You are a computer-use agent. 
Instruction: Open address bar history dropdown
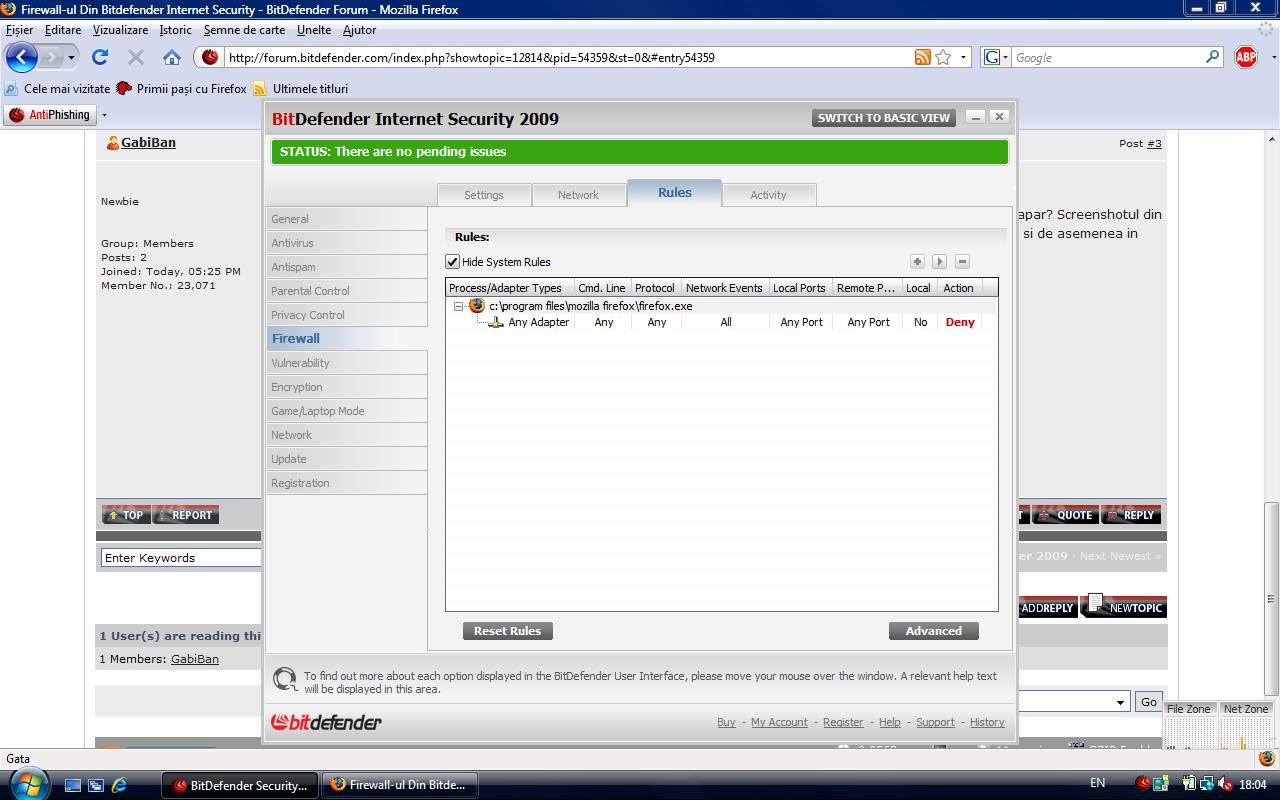963,57
